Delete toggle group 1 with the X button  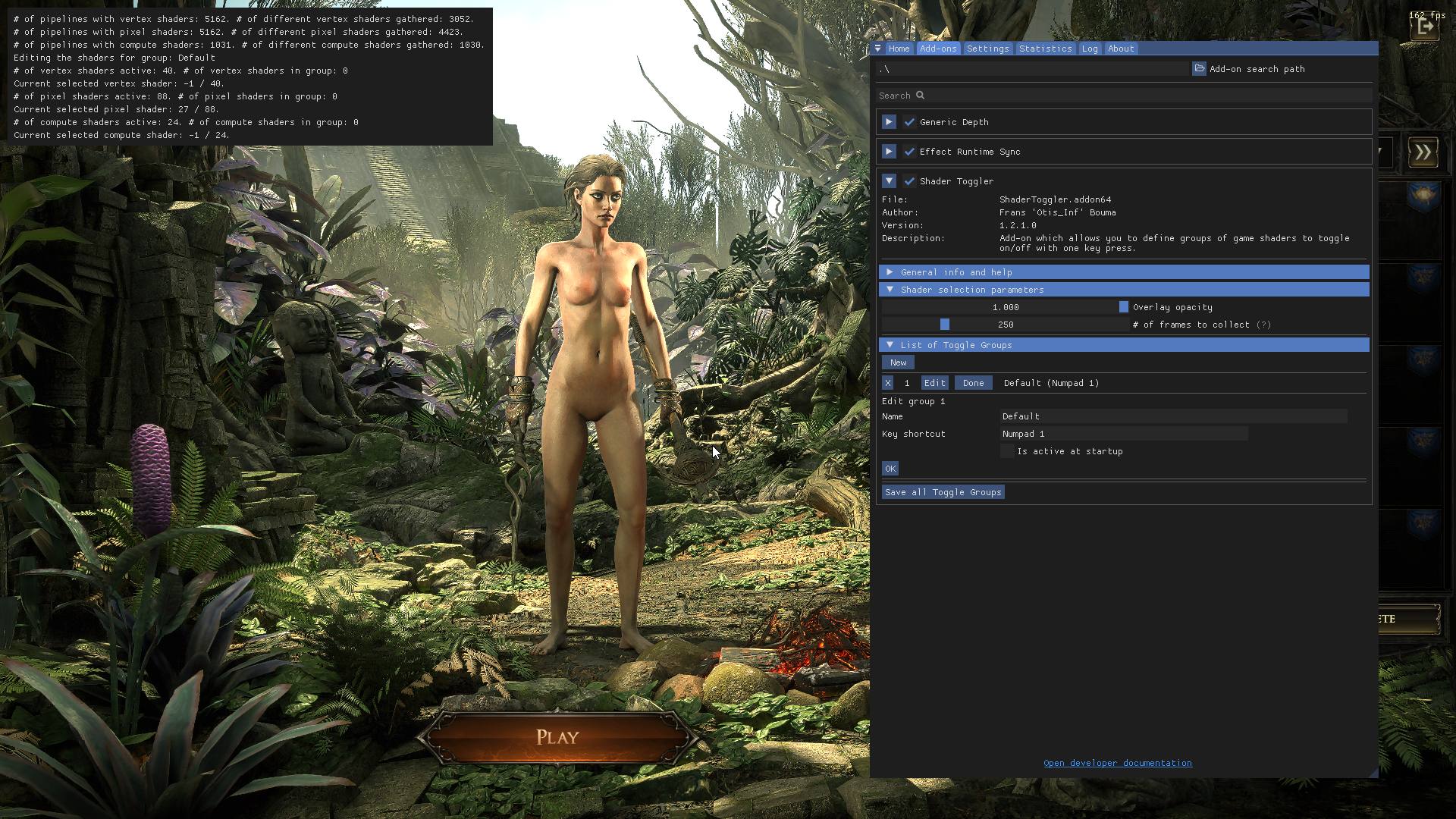[x=888, y=383]
